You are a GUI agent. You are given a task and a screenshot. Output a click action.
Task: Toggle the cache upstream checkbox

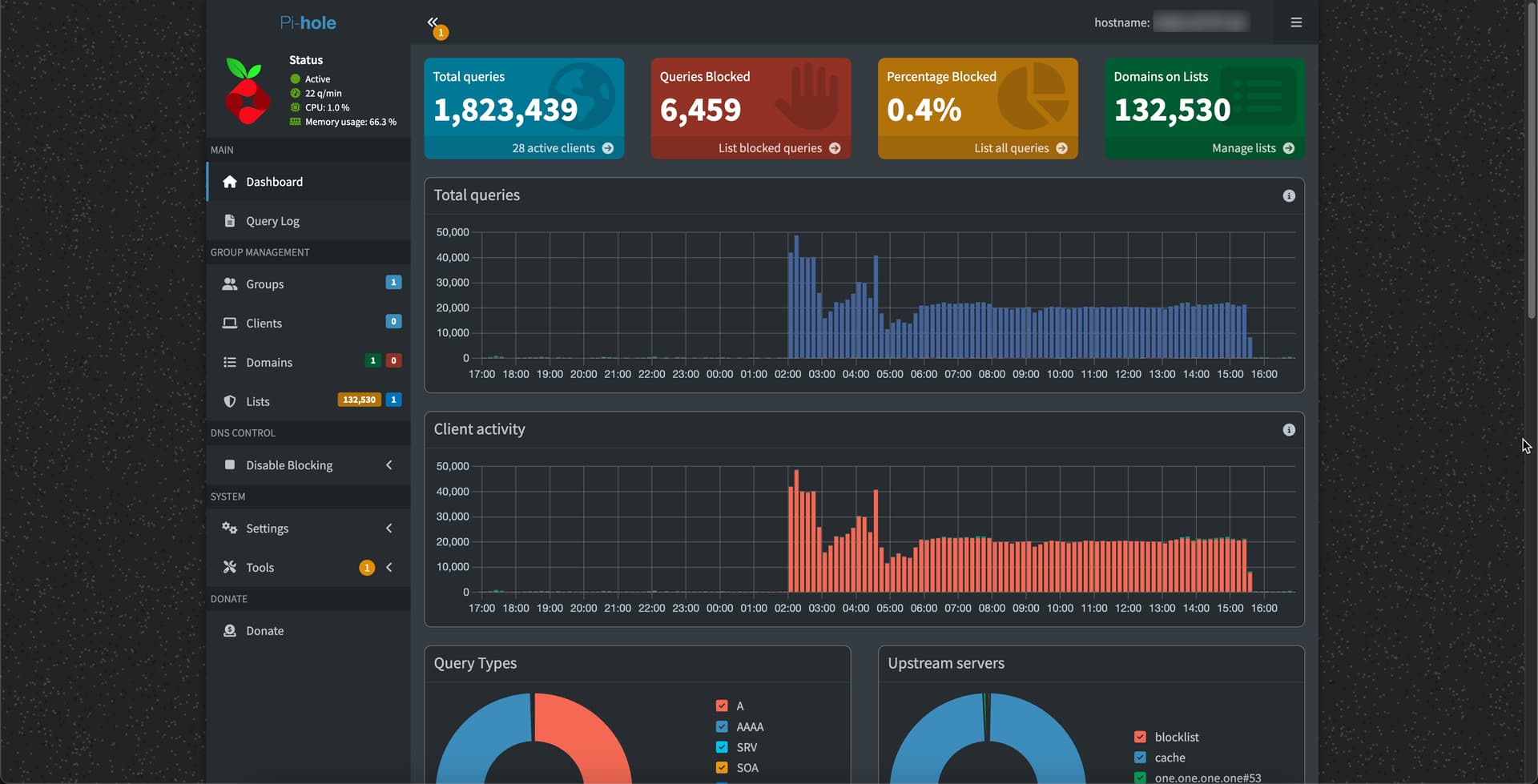[x=1140, y=758]
